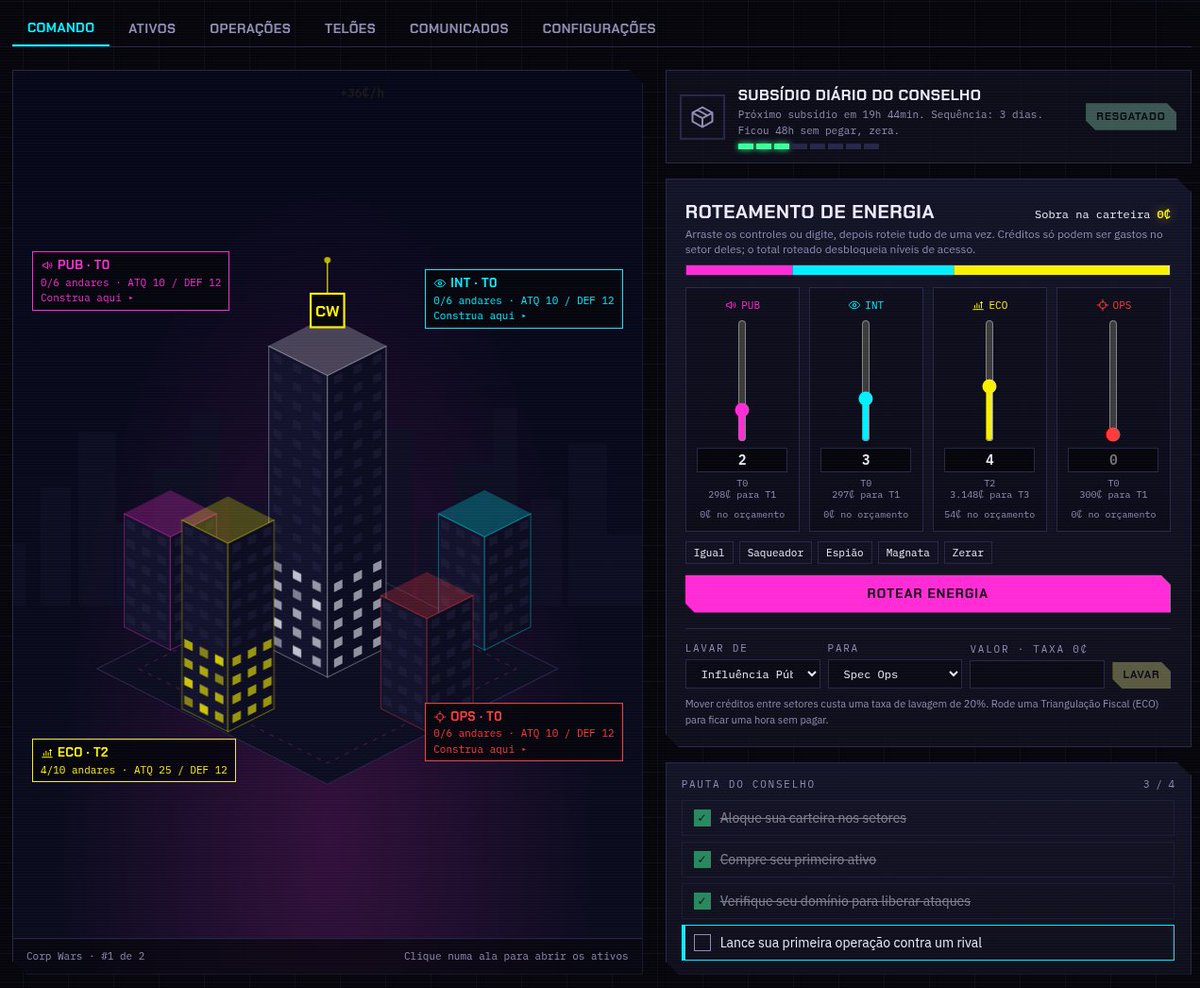Screen dimensions: 1200x988
Task: Click the chart icon on ECO slider card
Action: coord(977,305)
